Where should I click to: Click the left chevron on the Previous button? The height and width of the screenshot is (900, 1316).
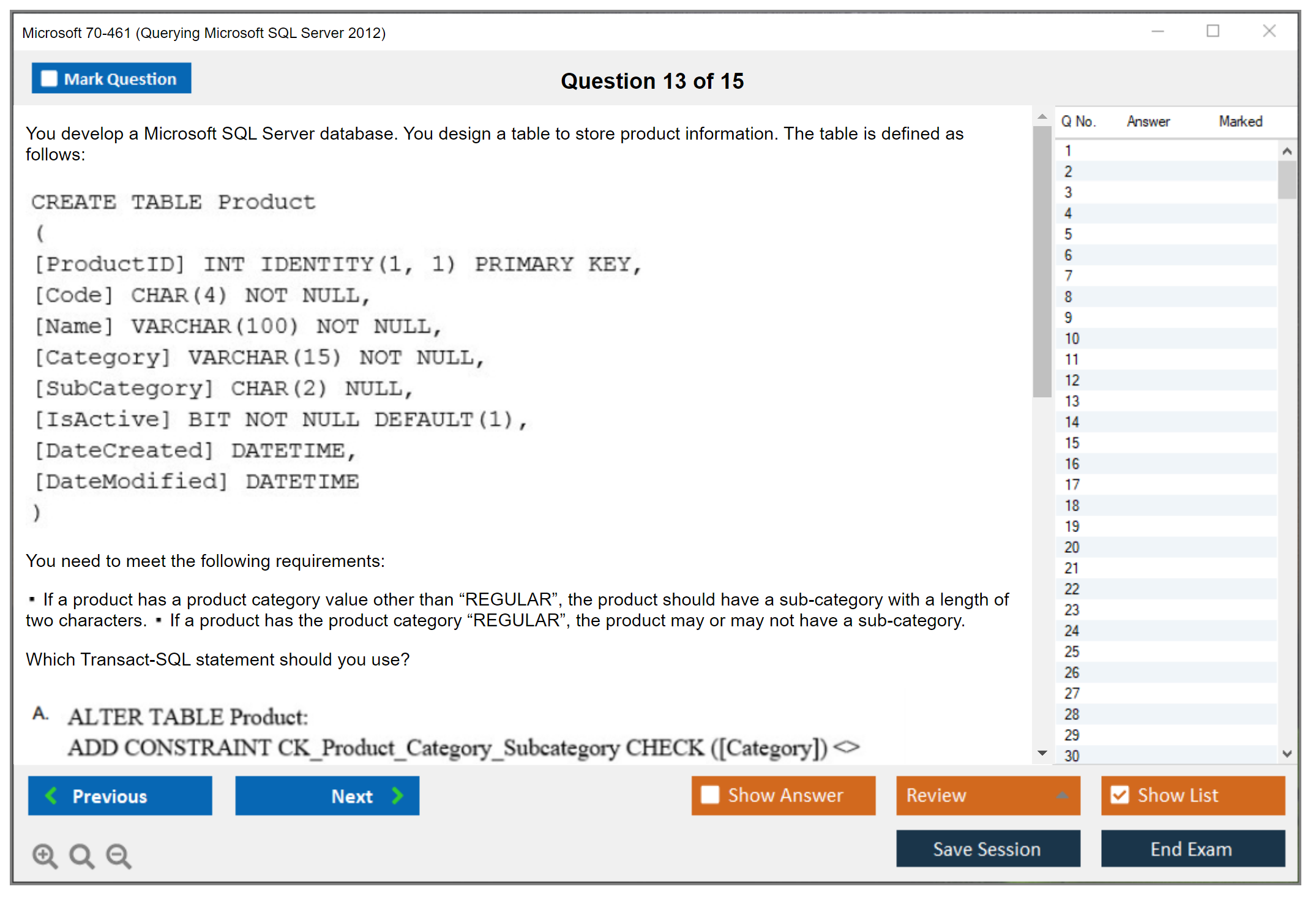[51, 795]
